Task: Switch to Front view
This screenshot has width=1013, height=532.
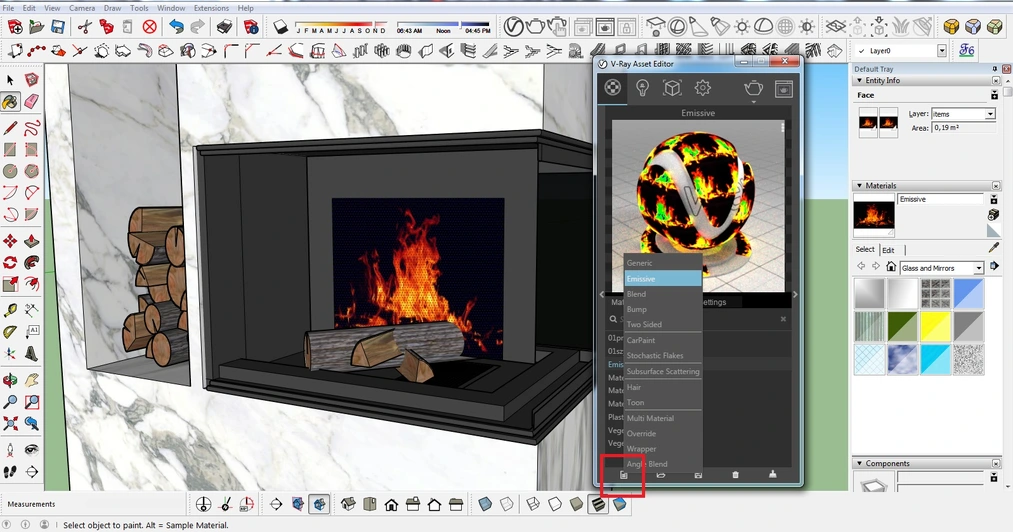Action: tap(392, 504)
